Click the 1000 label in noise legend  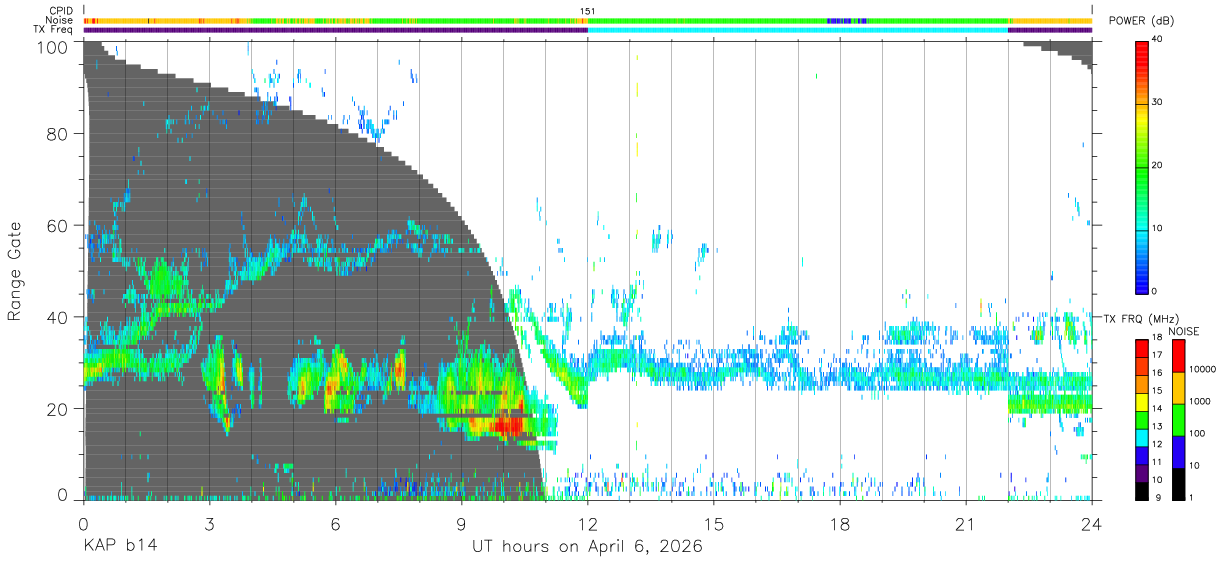[x=1200, y=401]
